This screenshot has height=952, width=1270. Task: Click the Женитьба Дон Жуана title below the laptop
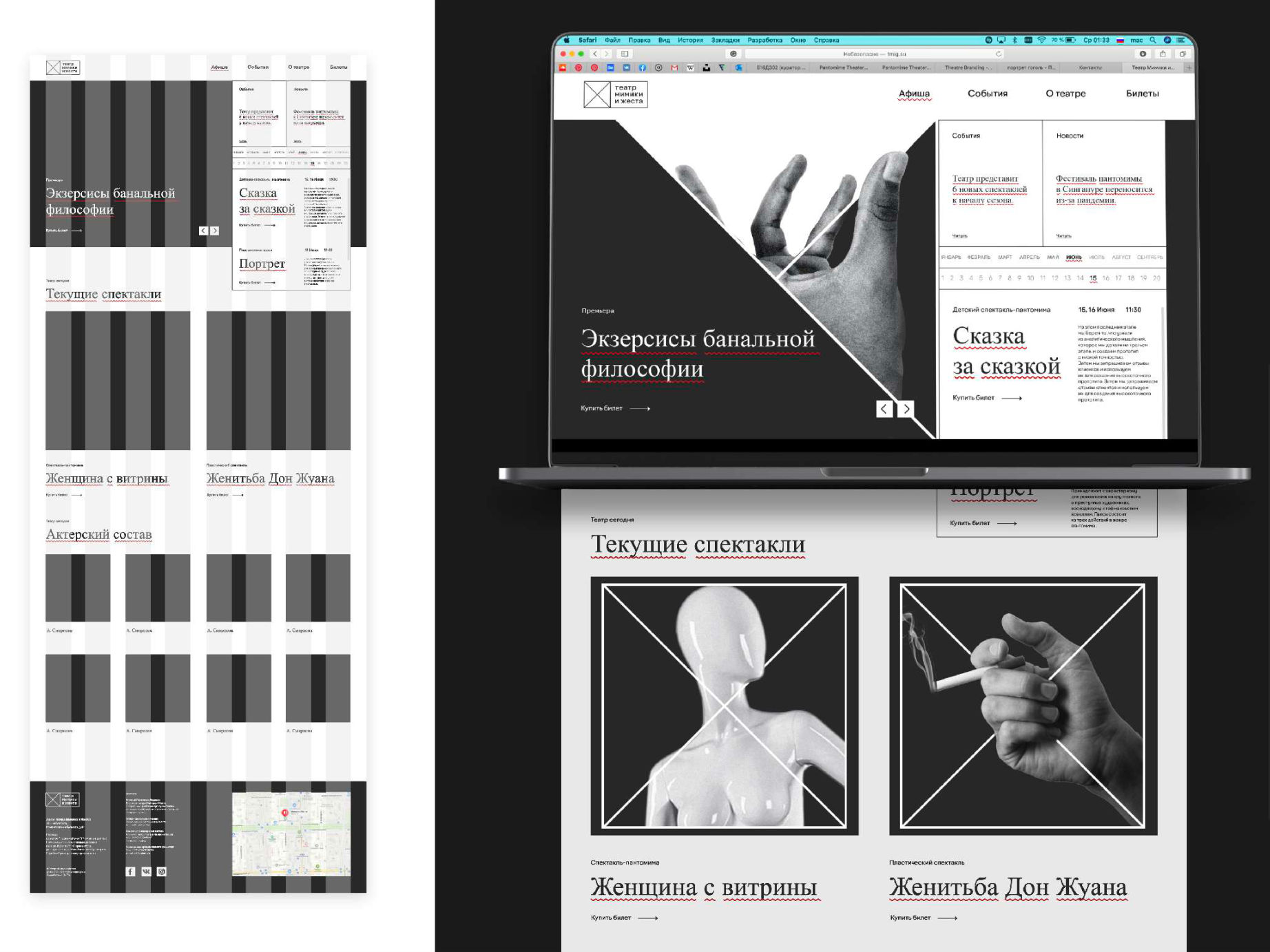pyautogui.click(x=1008, y=888)
